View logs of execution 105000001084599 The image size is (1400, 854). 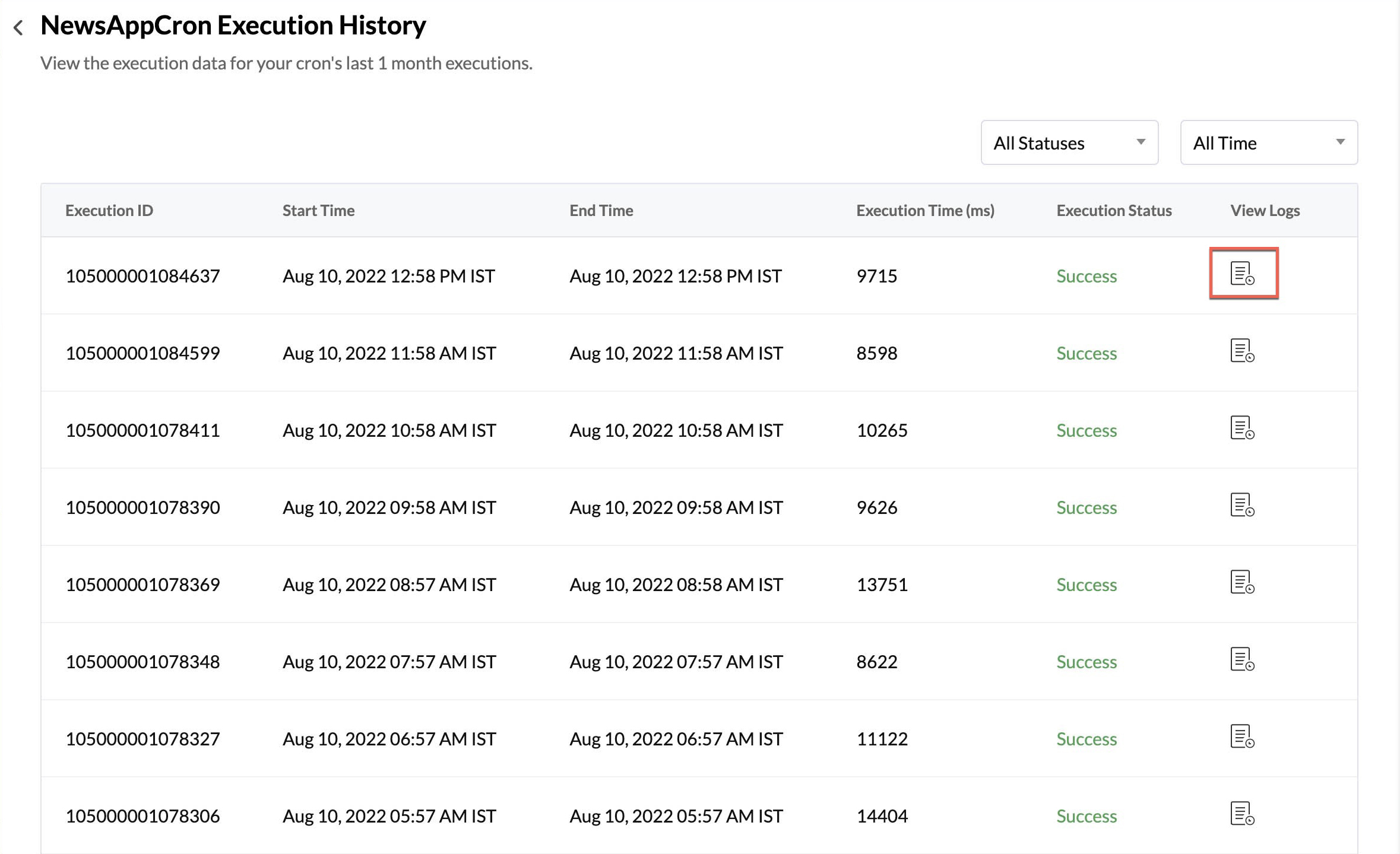(1243, 353)
